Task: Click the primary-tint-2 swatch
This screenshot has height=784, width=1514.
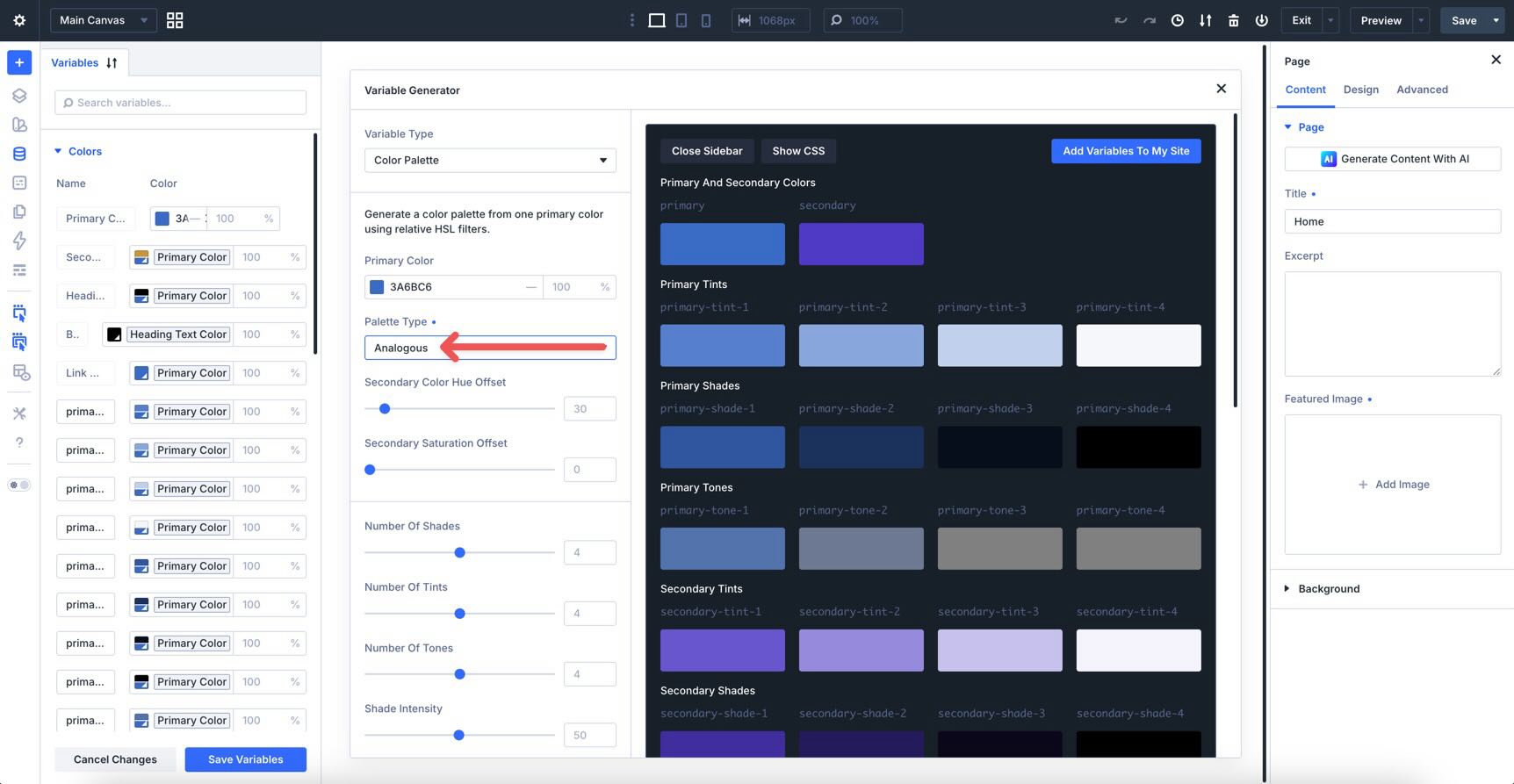Action: point(861,345)
